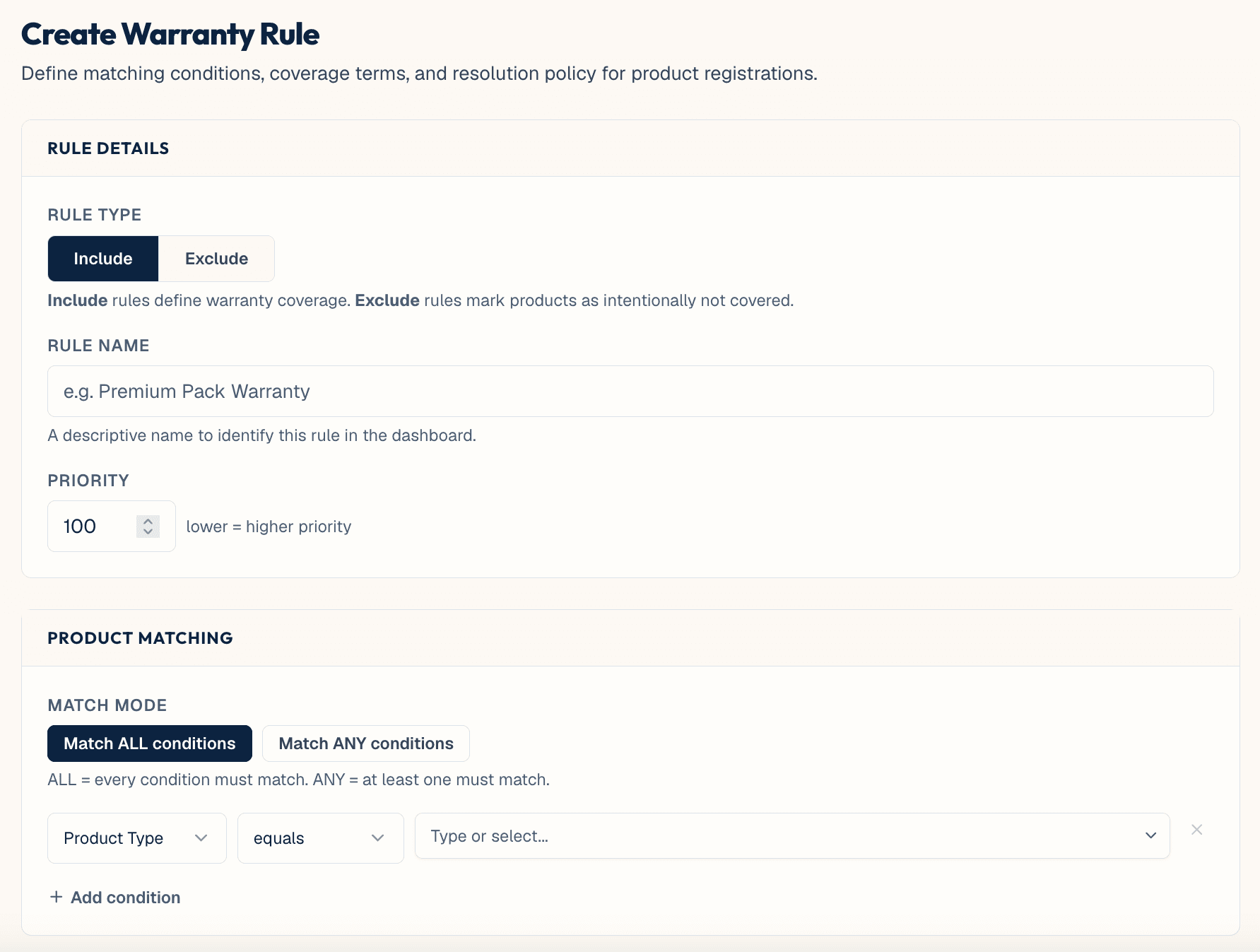Click the Rule Name input field
Screen dimensions: 1260x952
[630, 392]
